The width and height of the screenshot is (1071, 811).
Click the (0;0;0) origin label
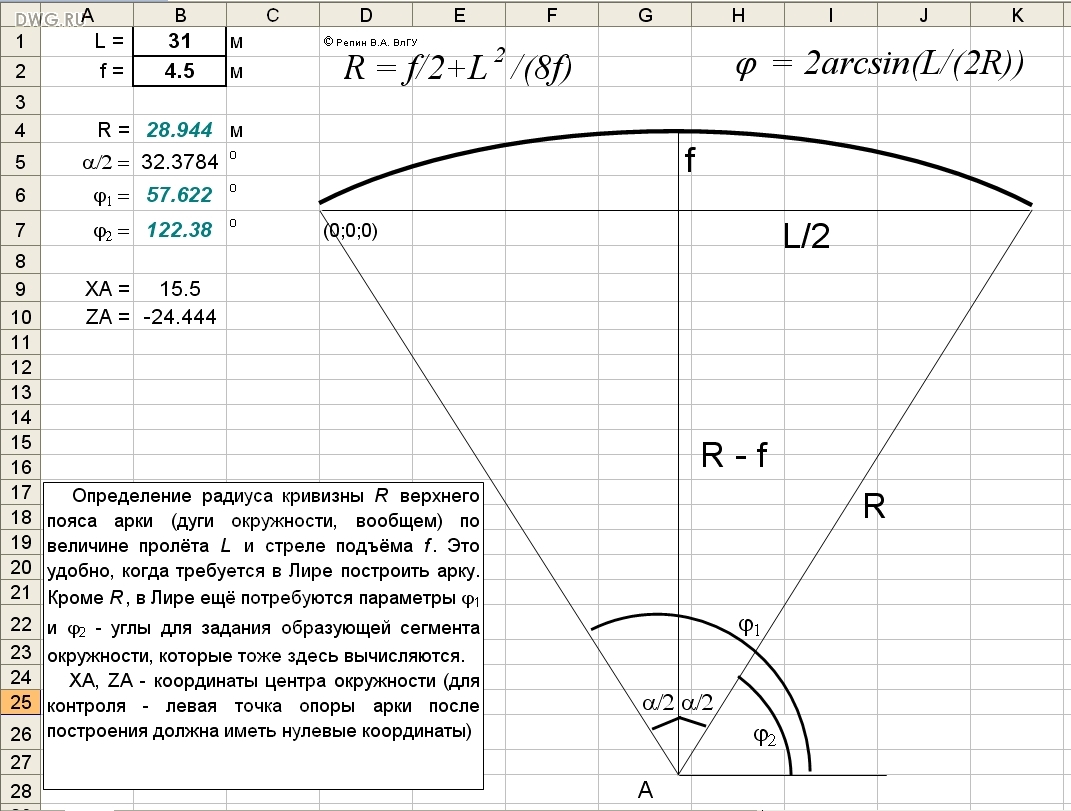pos(350,230)
